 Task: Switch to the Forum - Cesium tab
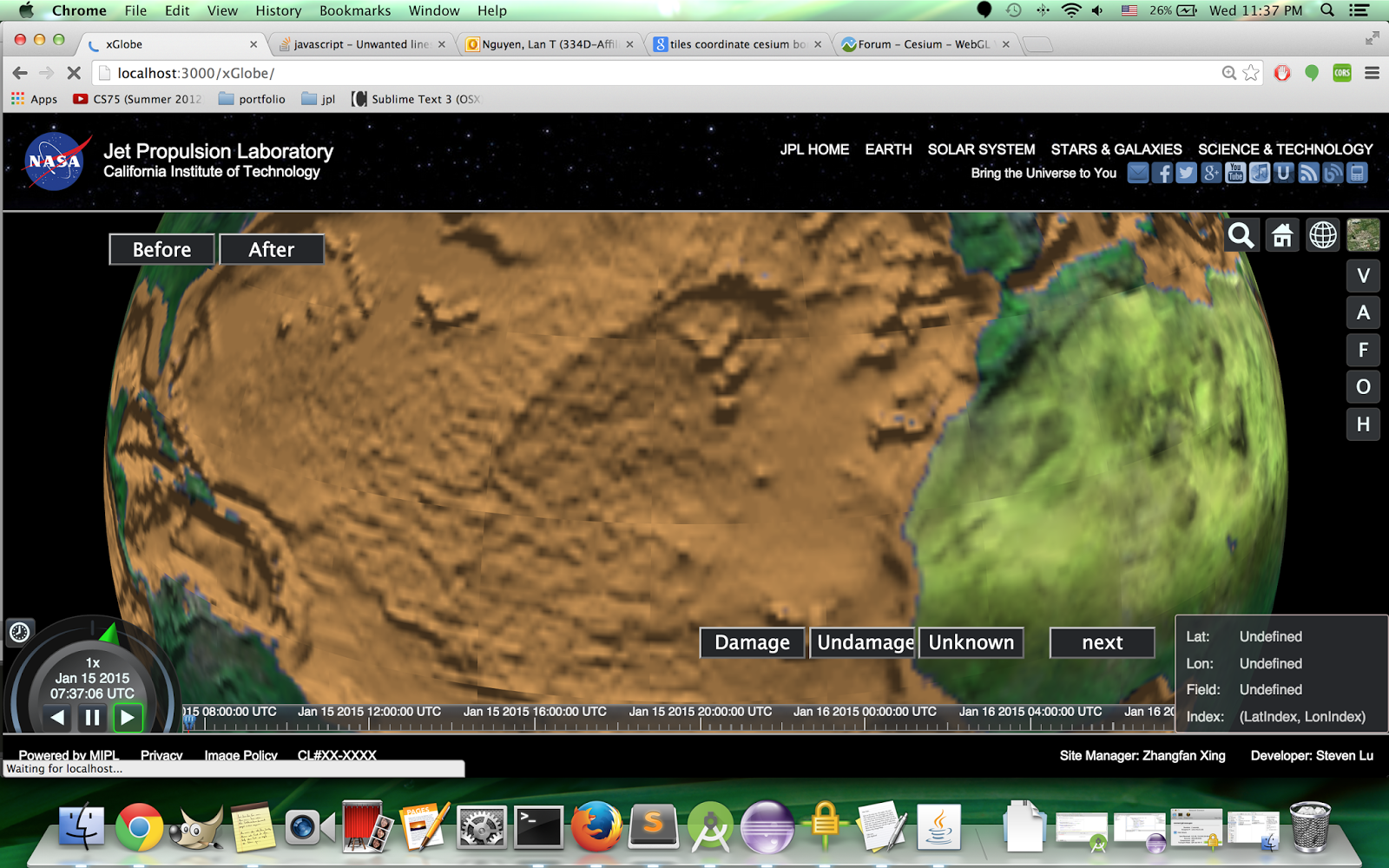(x=923, y=44)
